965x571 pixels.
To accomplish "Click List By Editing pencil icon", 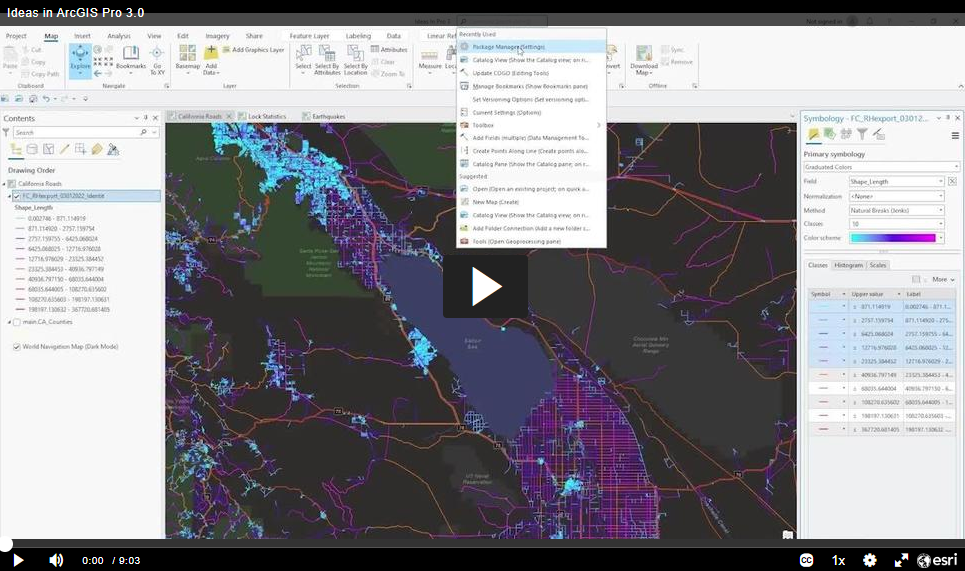I will pos(65,150).
